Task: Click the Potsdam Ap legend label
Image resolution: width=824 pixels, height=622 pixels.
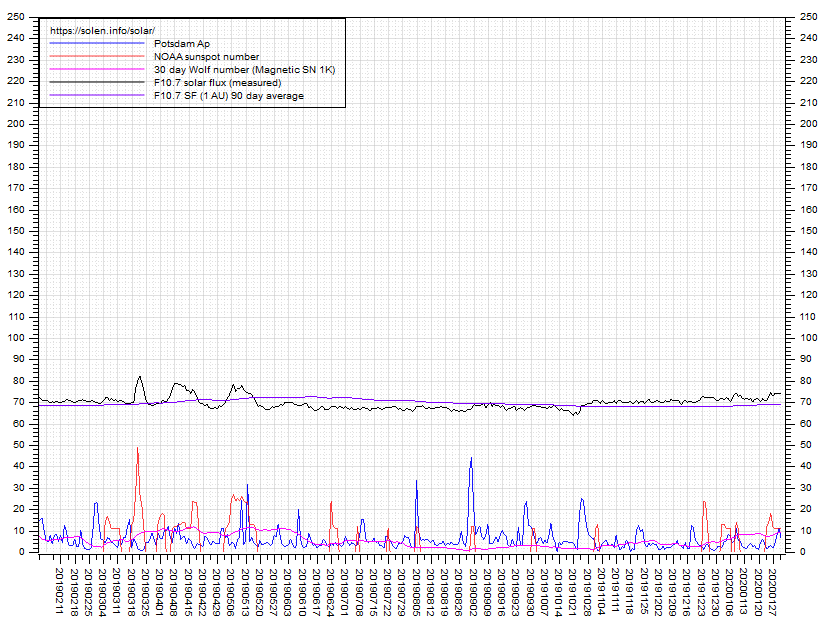Action: (182, 44)
